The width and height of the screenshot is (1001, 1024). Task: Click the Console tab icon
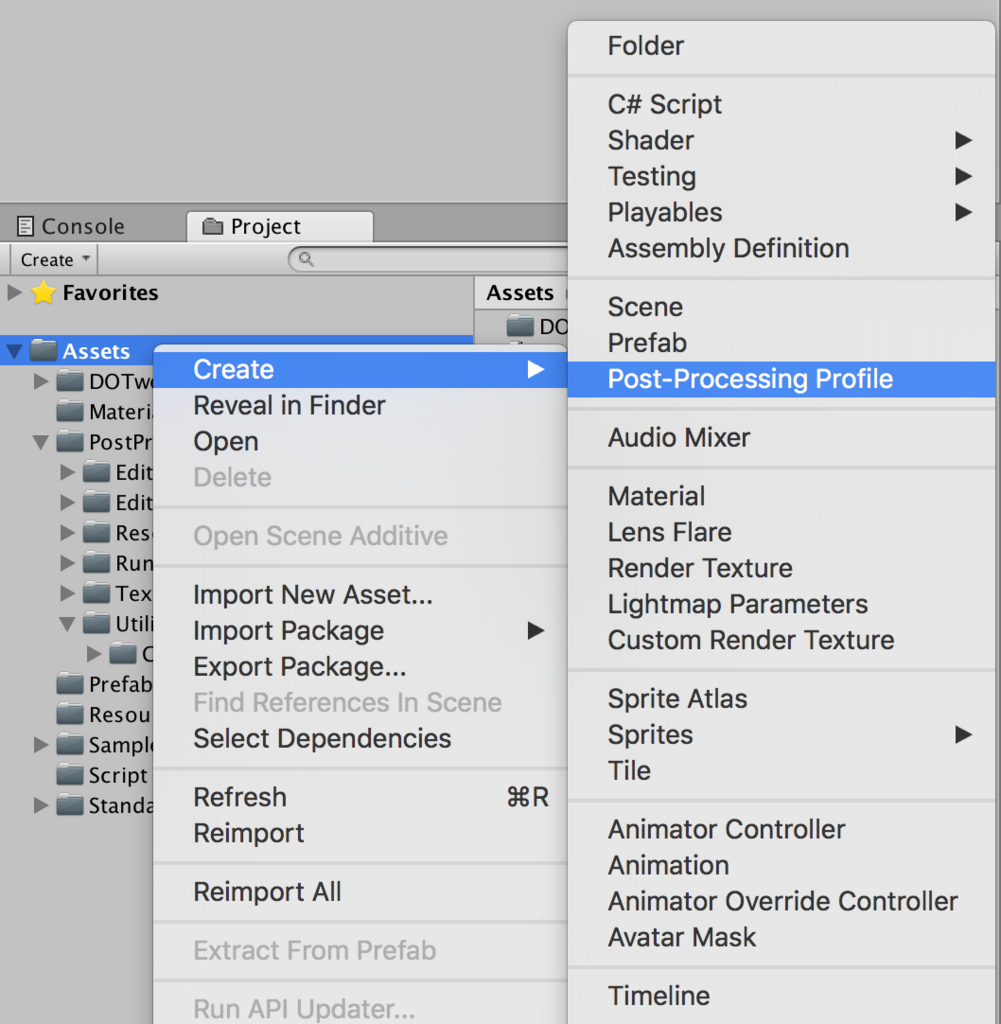click(x=25, y=226)
